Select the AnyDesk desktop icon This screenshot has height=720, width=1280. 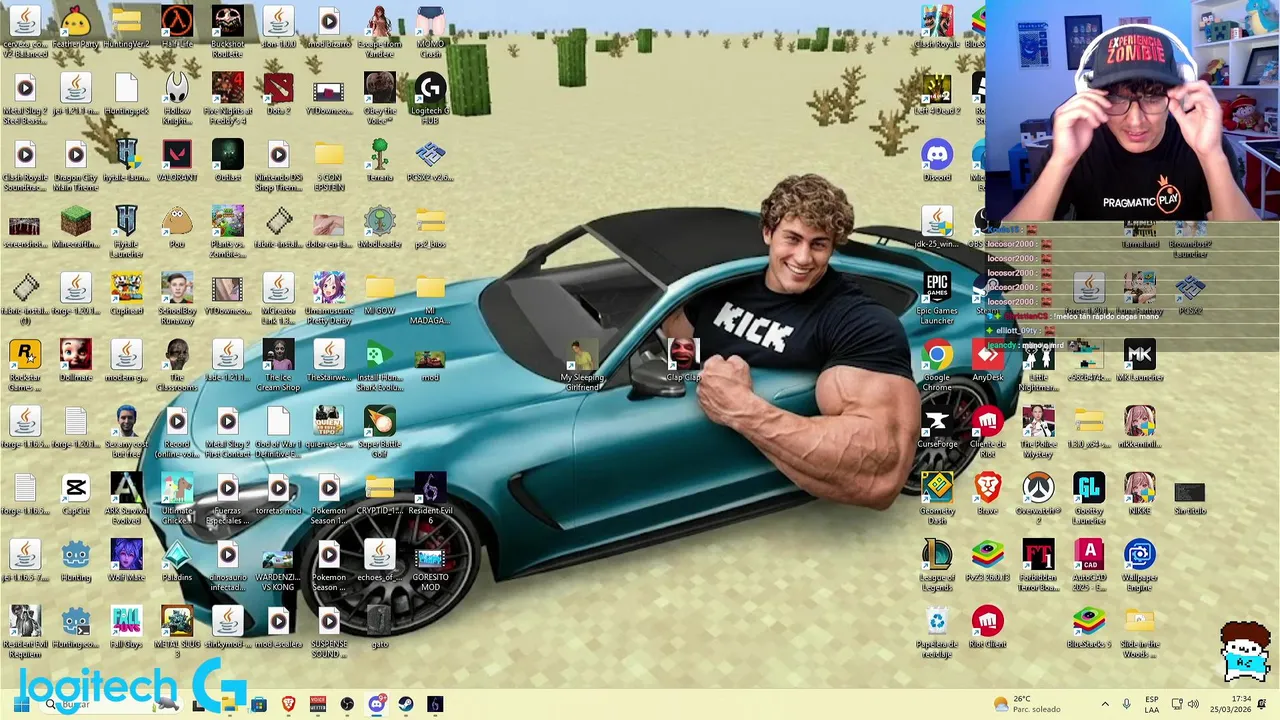point(988,361)
